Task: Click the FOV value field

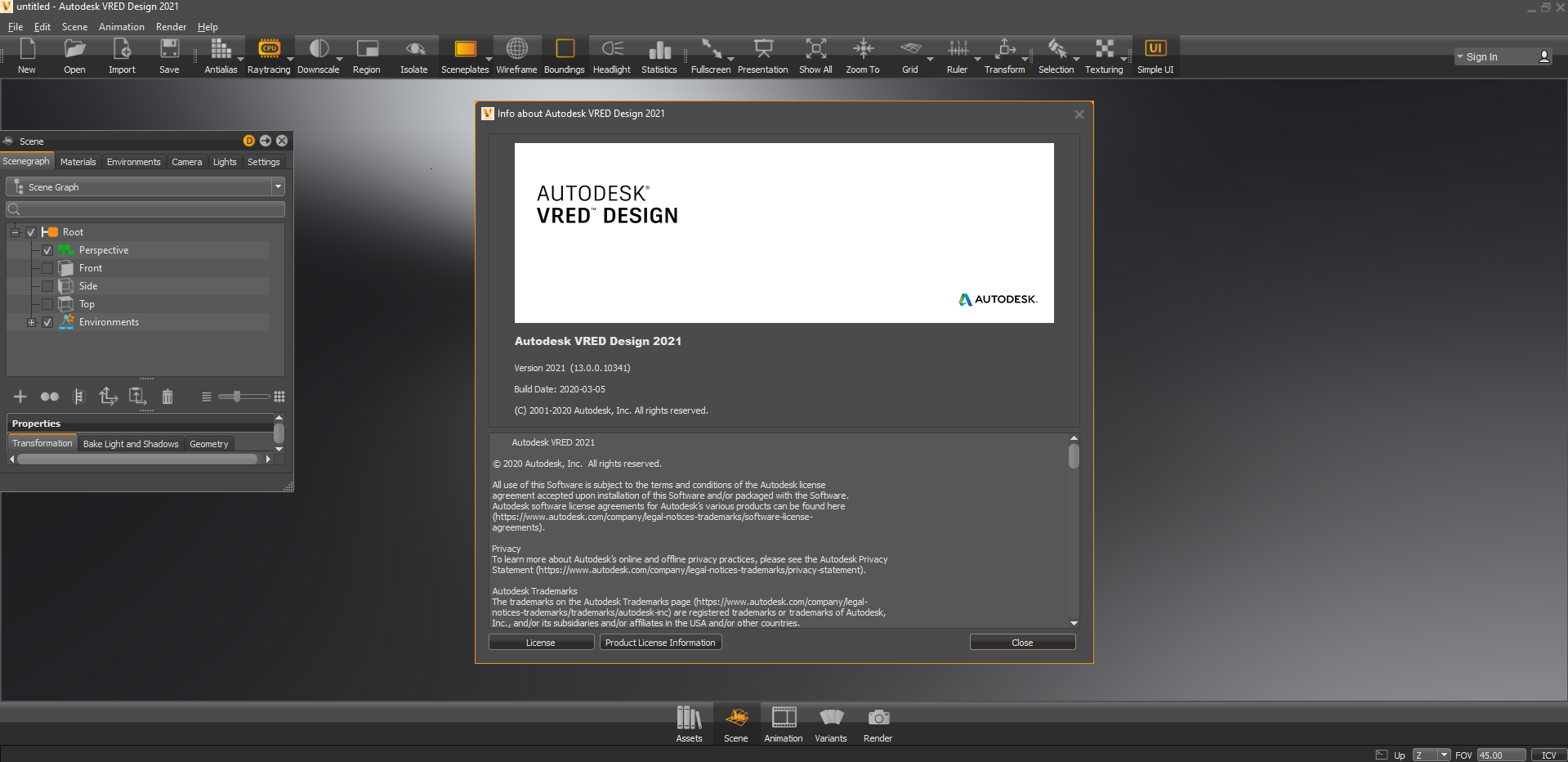Action: pos(1501,755)
